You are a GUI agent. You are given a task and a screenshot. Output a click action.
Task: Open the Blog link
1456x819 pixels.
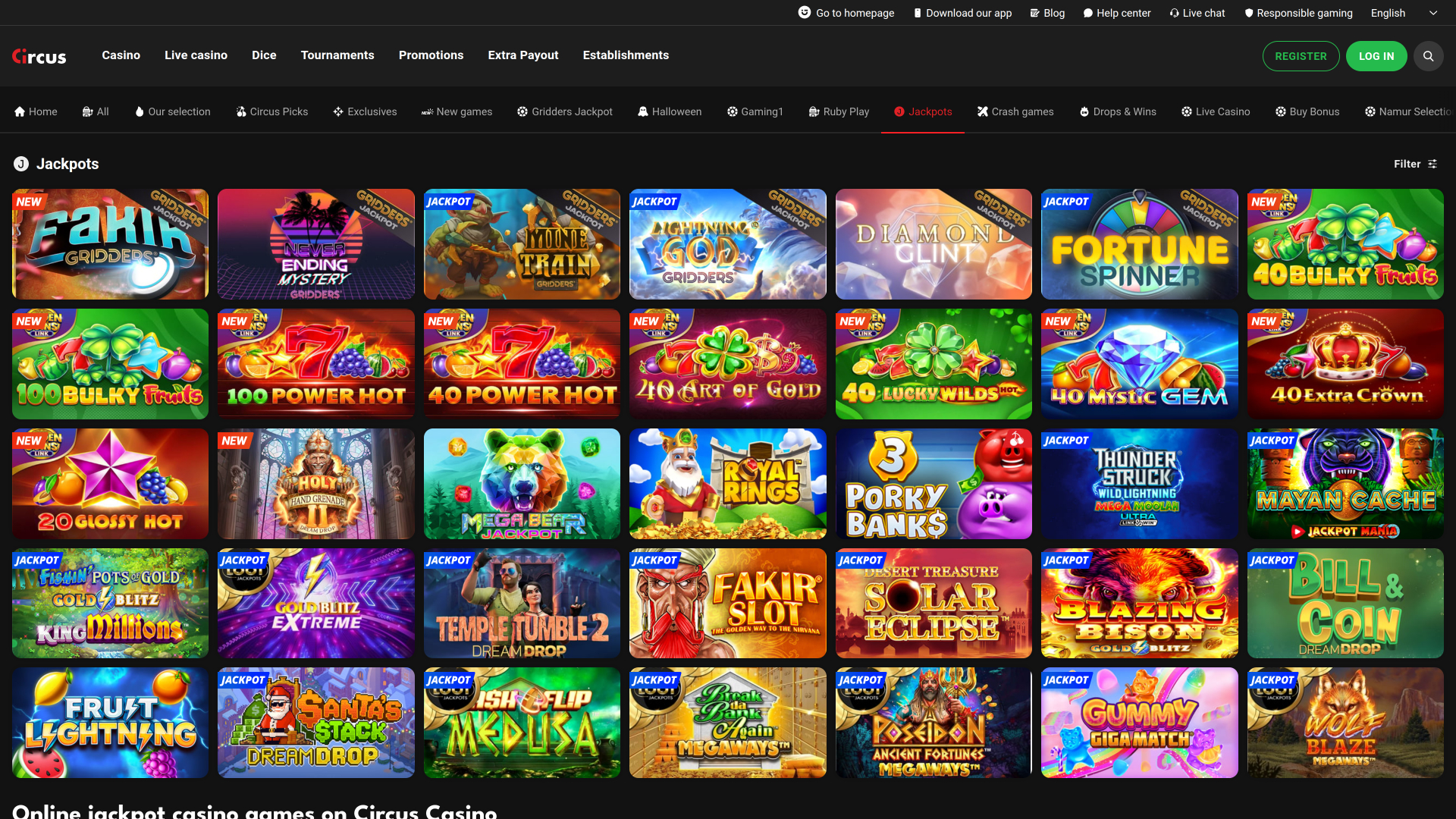[x=1048, y=13]
